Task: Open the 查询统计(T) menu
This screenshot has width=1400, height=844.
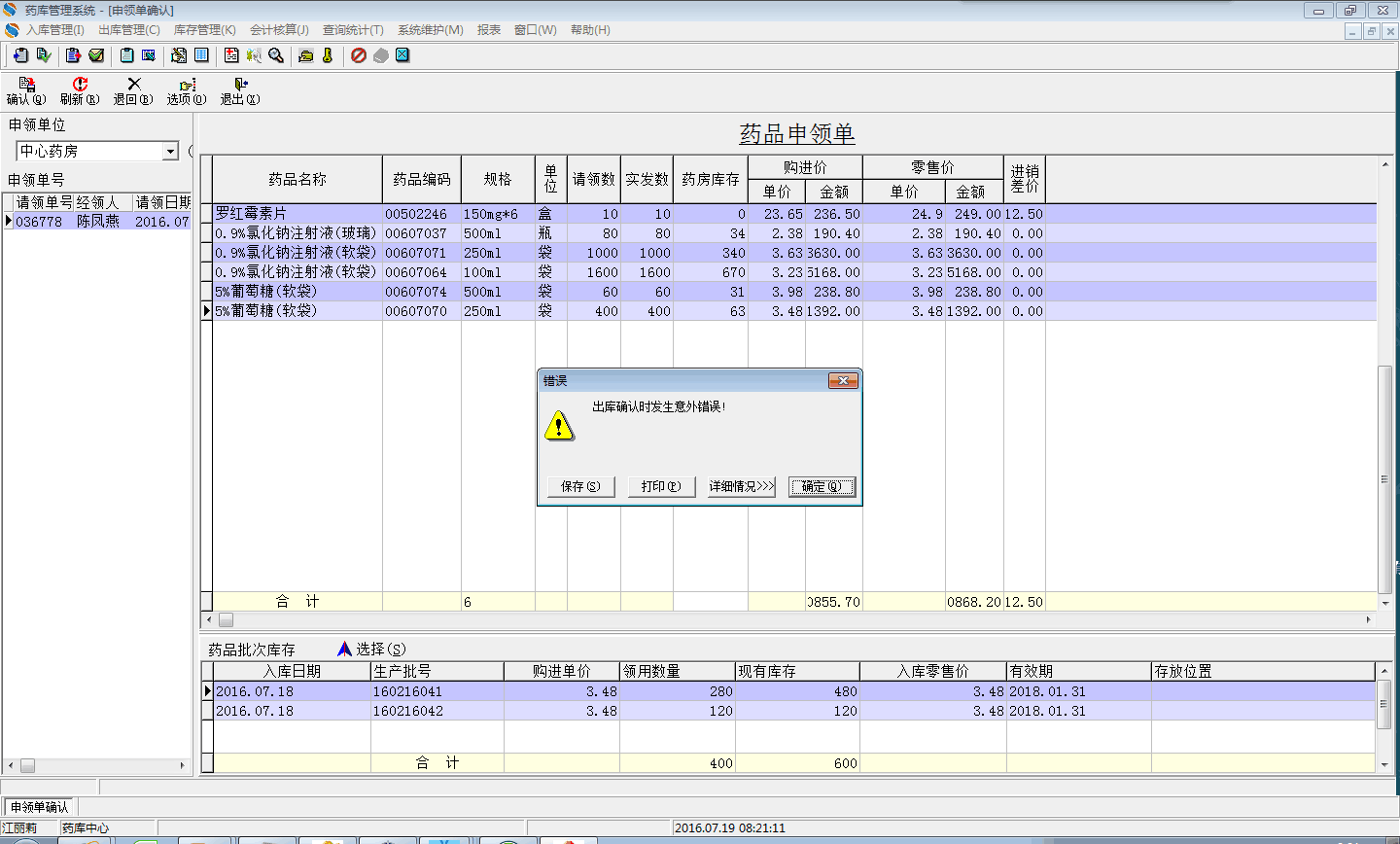Action: 353,30
